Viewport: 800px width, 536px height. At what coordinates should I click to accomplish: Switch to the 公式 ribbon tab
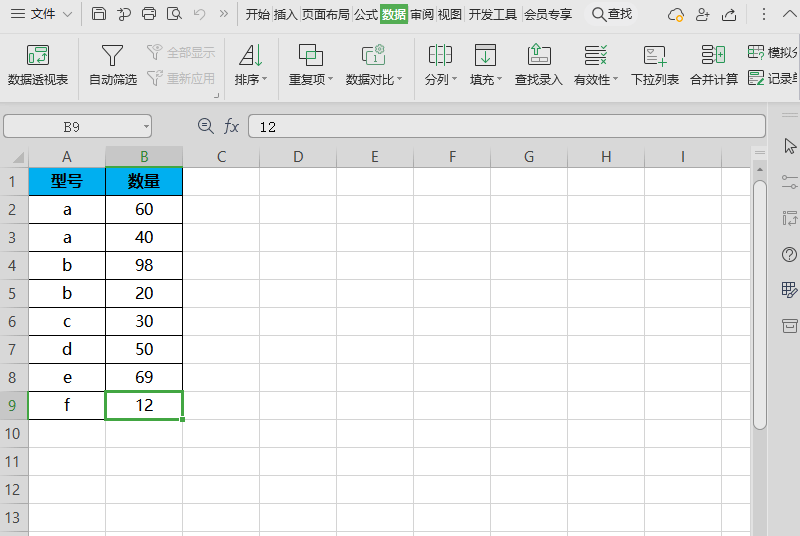click(366, 14)
